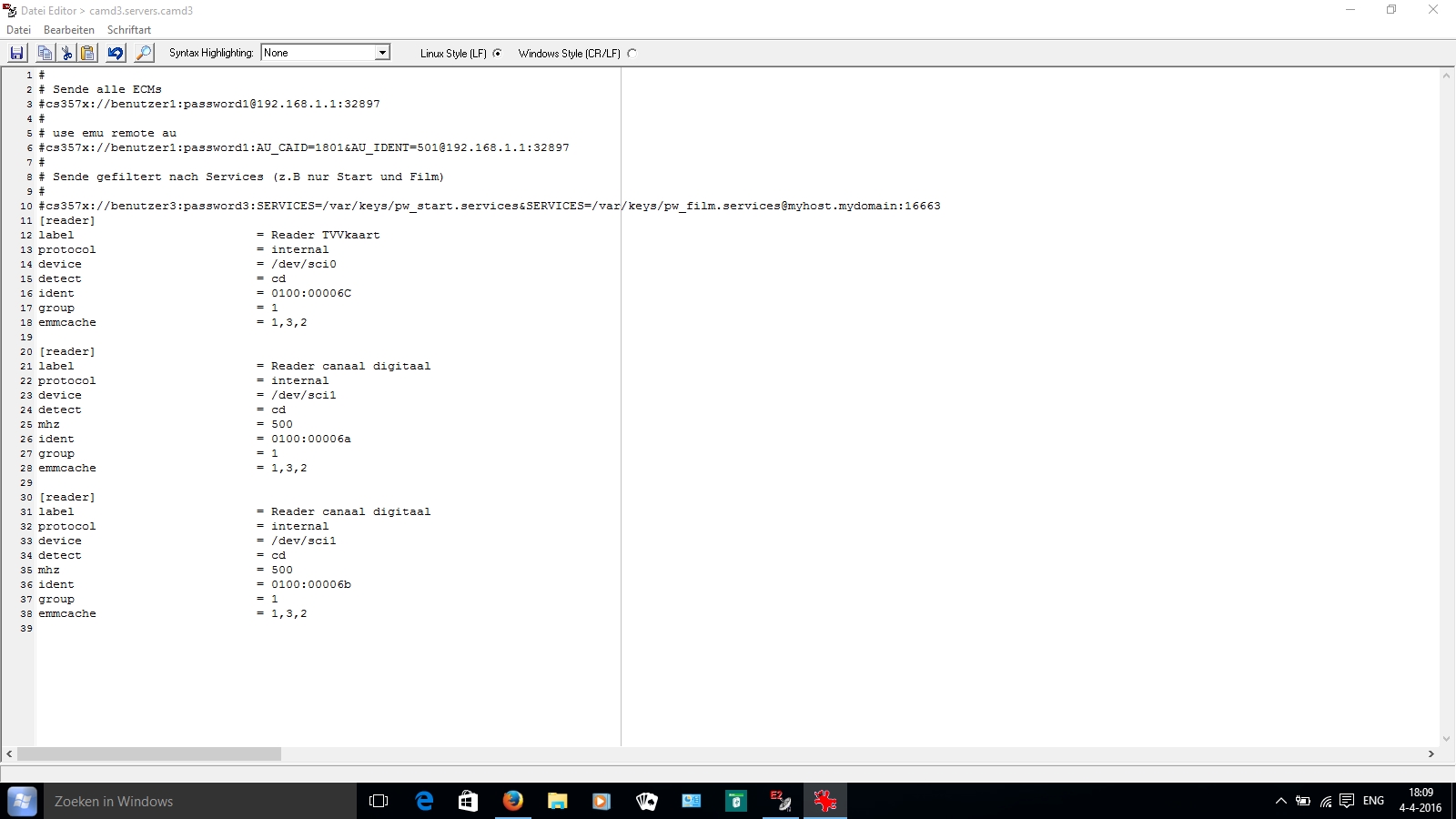Open the network Wi-Fi tray icon
Viewport: 1456px width, 819px height.
tap(1326, 801)
